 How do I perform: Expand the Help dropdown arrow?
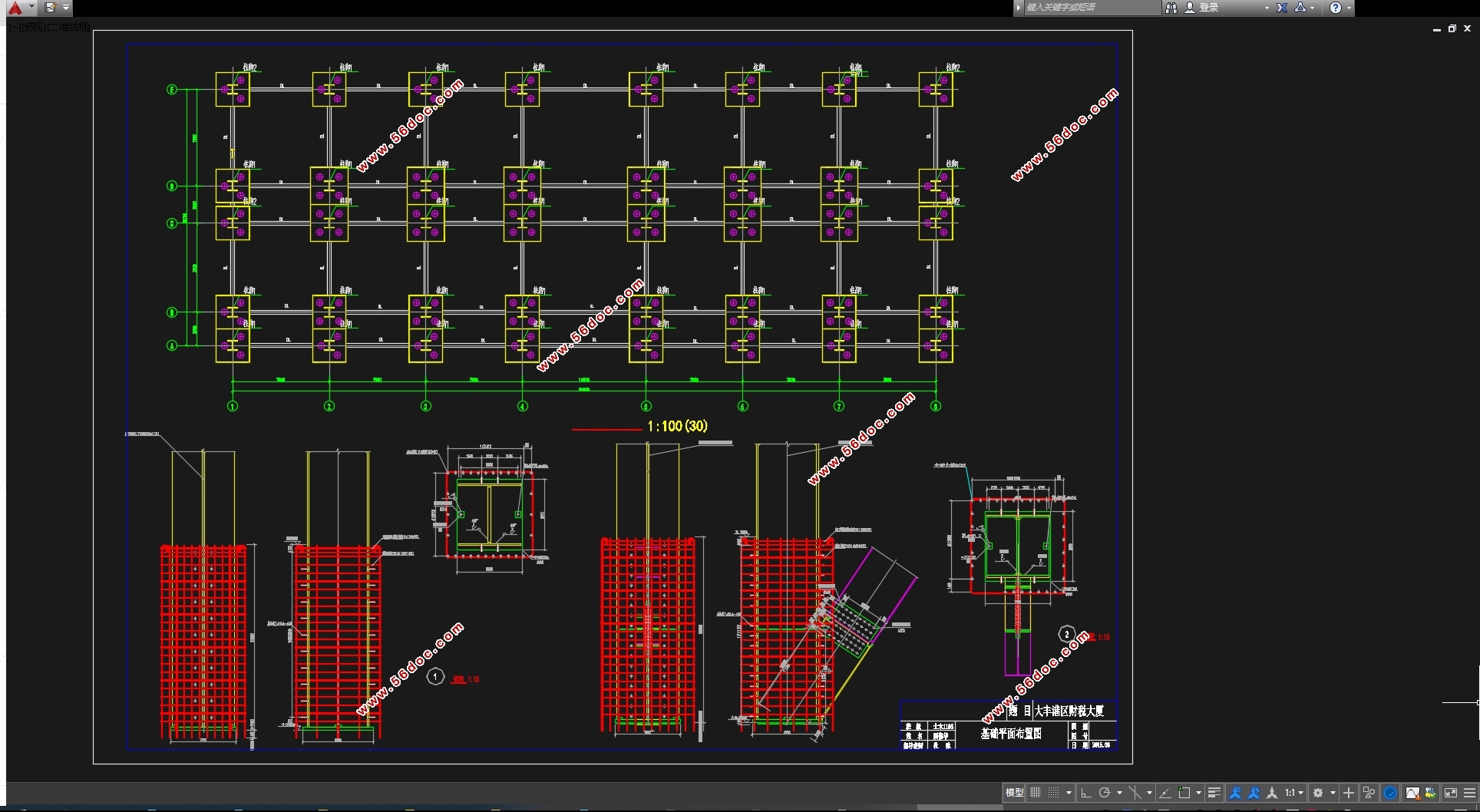(1349, 8)
